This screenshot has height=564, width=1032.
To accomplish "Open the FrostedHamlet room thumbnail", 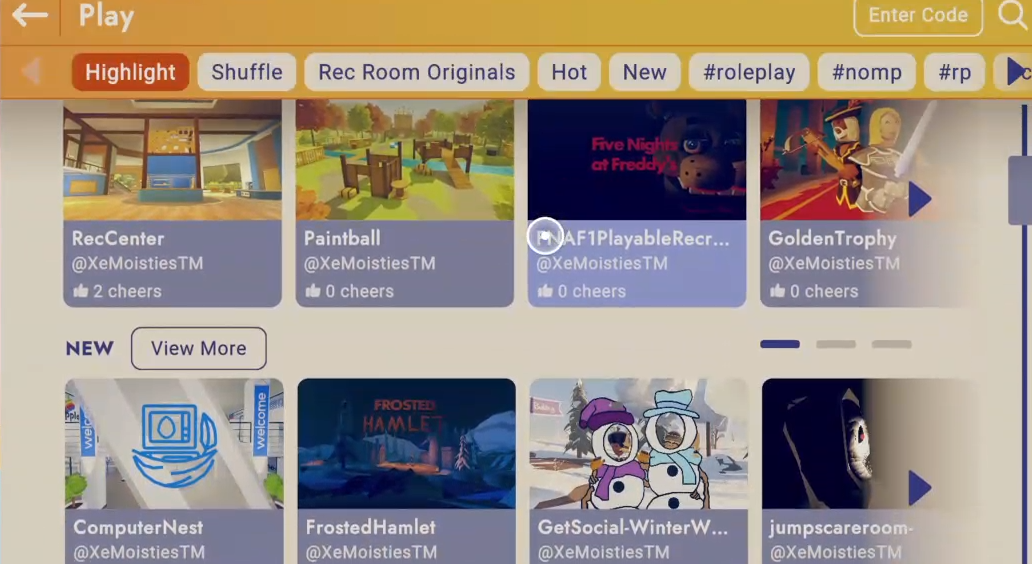I will [407, 444].
